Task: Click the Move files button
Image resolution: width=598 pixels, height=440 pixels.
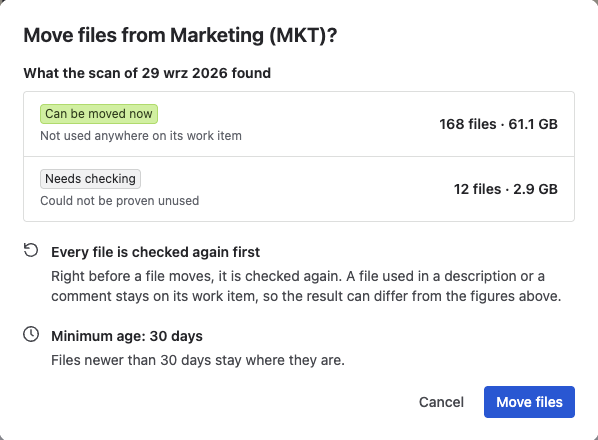Action: click(529, 402)
